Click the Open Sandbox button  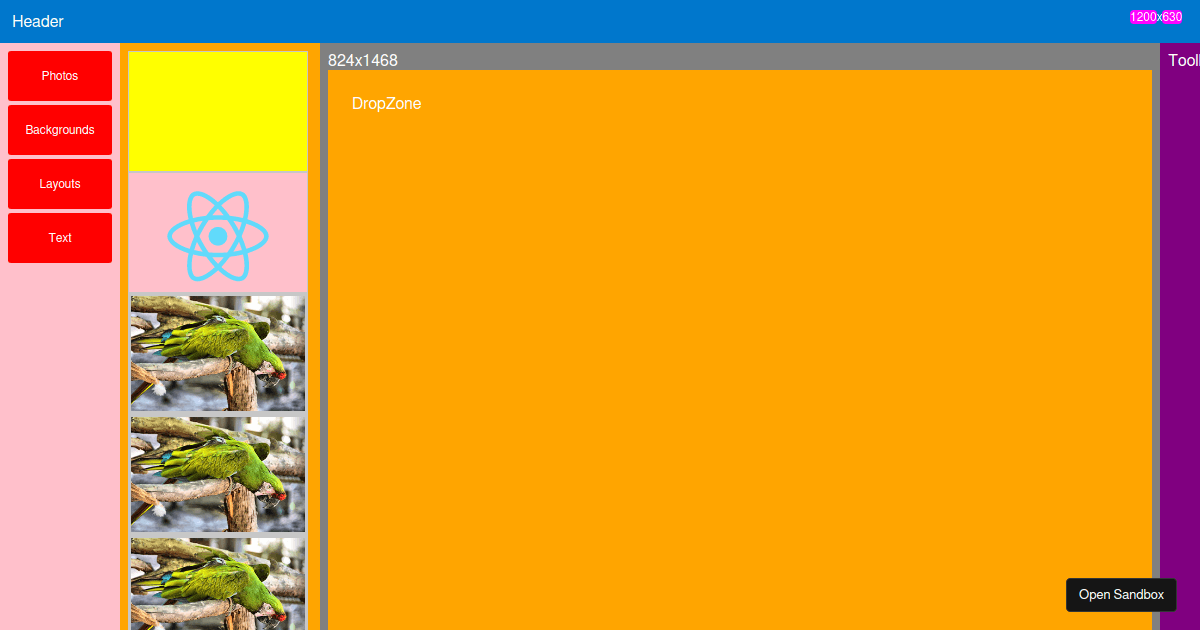pyautogui.click(x=1121, y=594)
